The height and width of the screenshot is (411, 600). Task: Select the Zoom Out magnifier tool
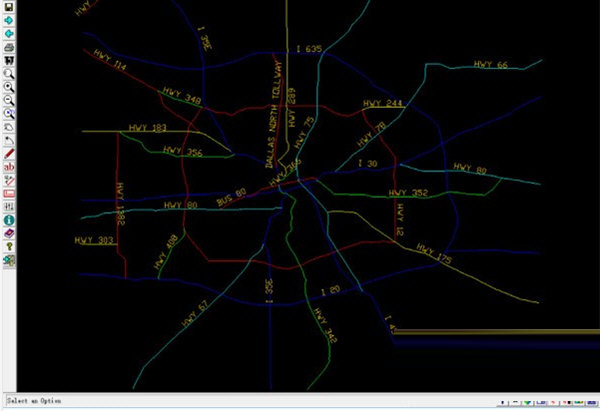(9, 100)
